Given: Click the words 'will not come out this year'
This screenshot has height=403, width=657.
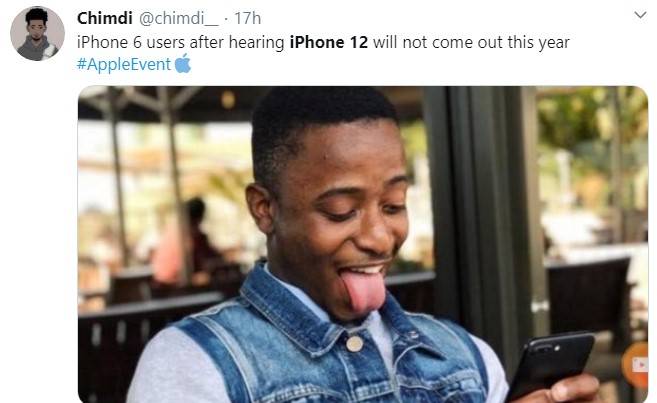Looking at the screenshot, I should [x=471, y=42].
